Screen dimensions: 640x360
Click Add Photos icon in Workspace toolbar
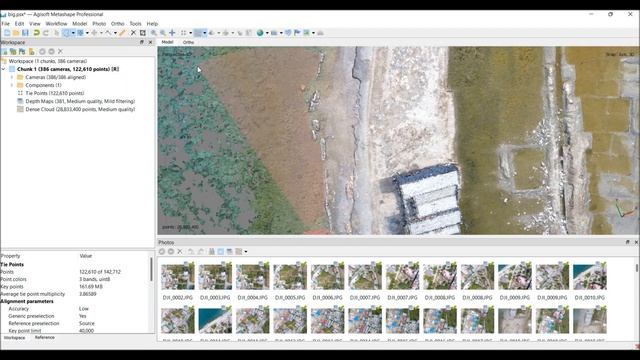tap(13, 51)
